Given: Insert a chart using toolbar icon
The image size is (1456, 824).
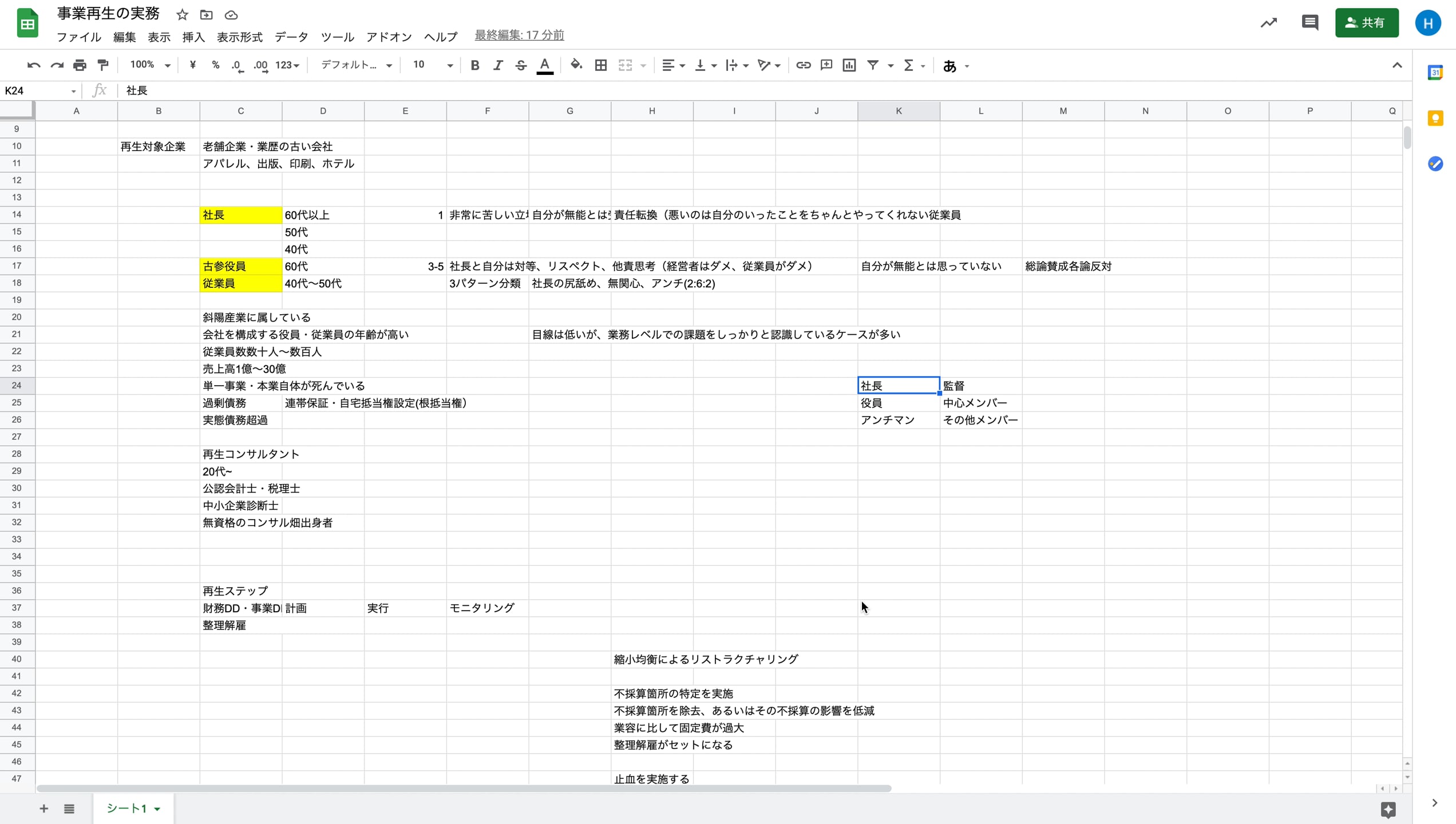Looking at the screenshot, I should click(x=849, y=65).
